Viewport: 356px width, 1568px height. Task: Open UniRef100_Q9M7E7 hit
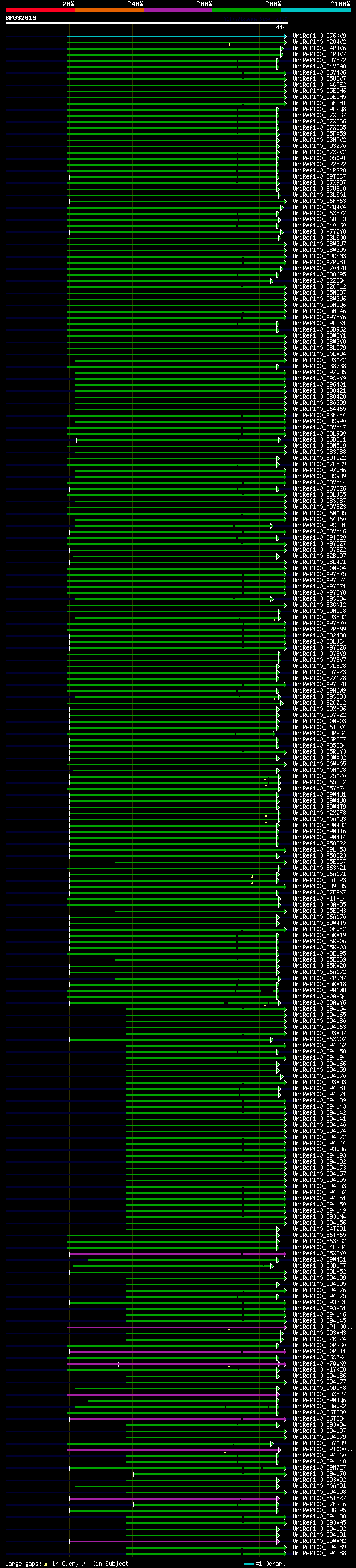(319, 1467)
